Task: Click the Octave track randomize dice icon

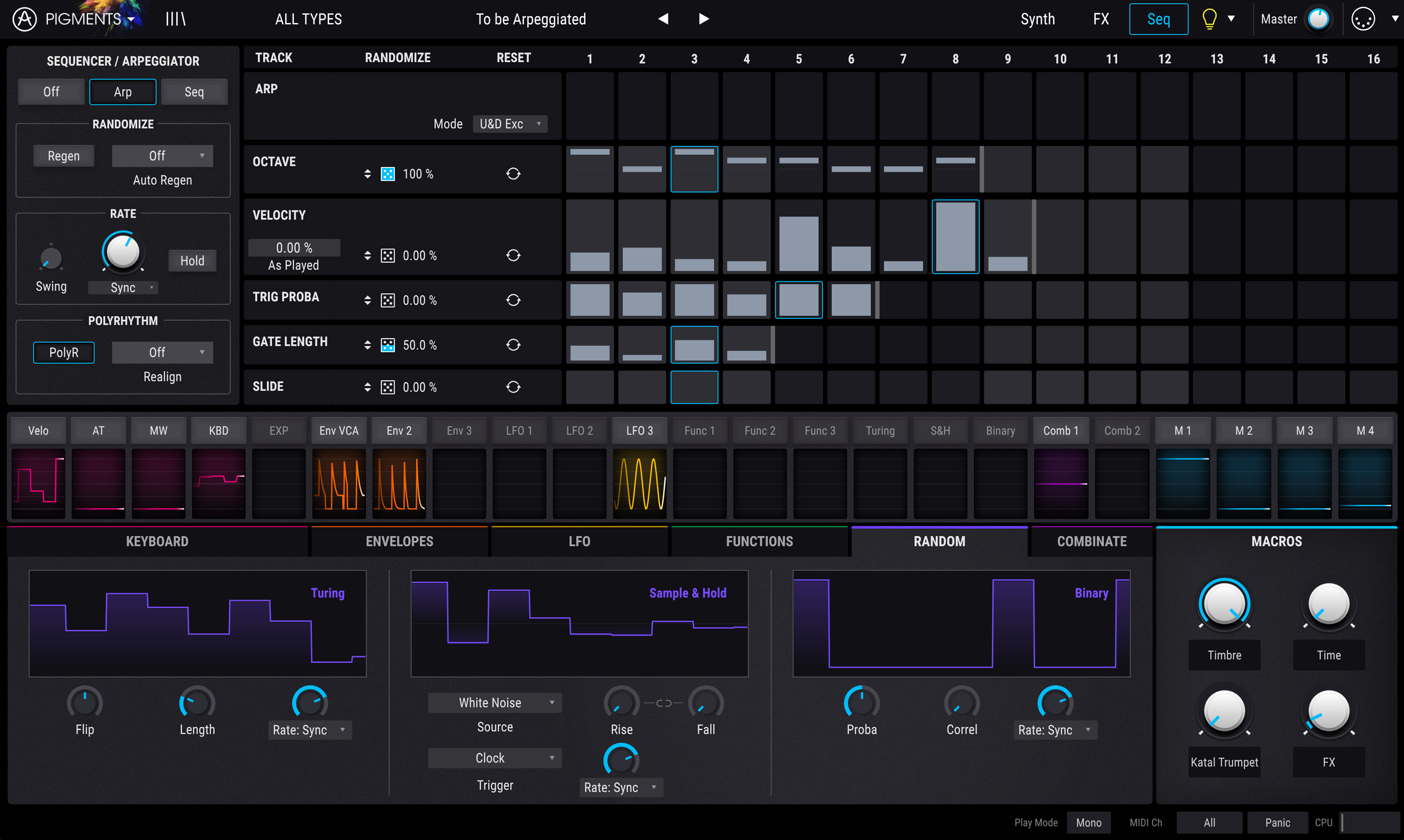Action: [388, 174]
